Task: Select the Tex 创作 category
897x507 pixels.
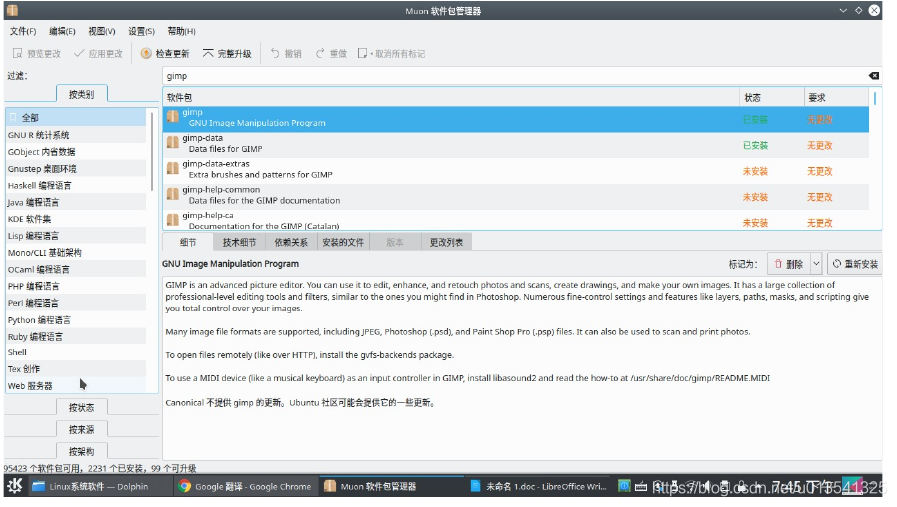Action: (76, 369)
